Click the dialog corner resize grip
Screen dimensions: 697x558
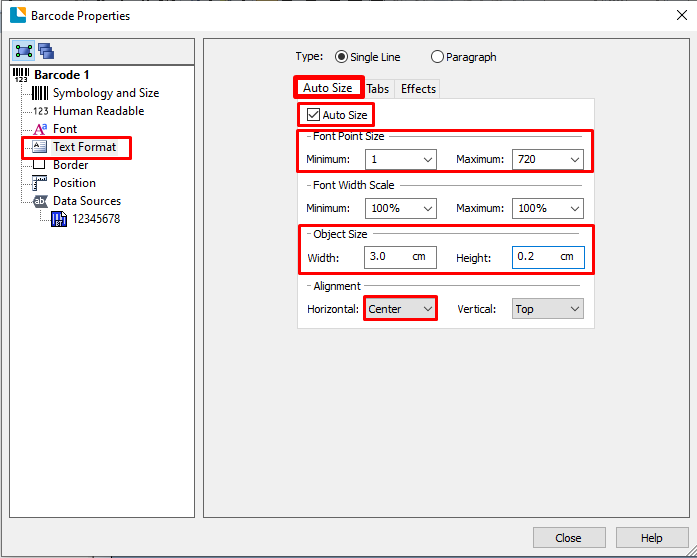point(691,552)
